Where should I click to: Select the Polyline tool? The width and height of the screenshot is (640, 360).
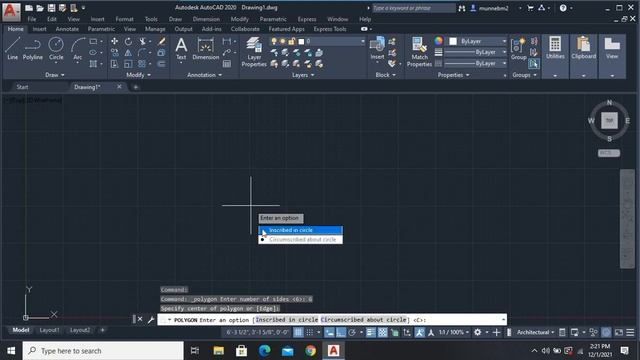pos(33,49)
